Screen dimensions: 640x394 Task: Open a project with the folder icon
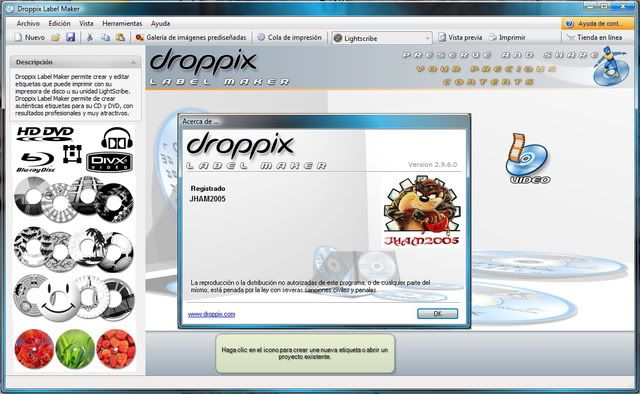pos(56,38)
